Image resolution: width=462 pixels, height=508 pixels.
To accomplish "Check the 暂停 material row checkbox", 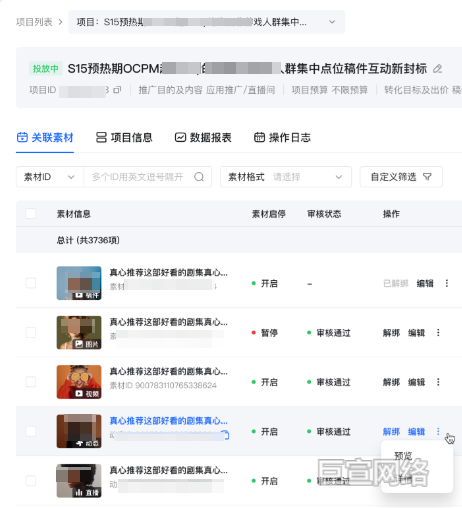I will (31, 333).
